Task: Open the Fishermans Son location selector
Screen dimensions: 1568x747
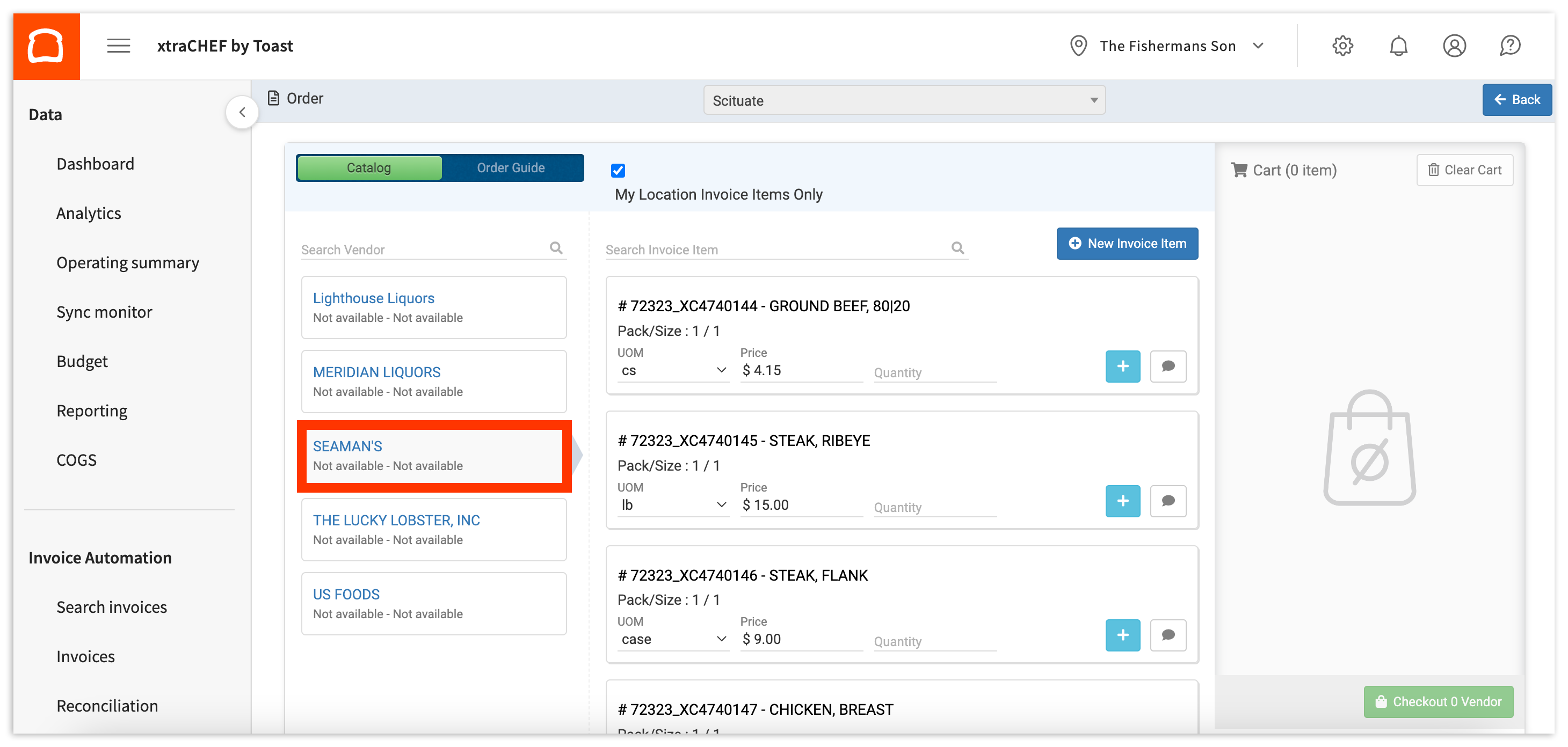Action: (x=1167, y=46)
